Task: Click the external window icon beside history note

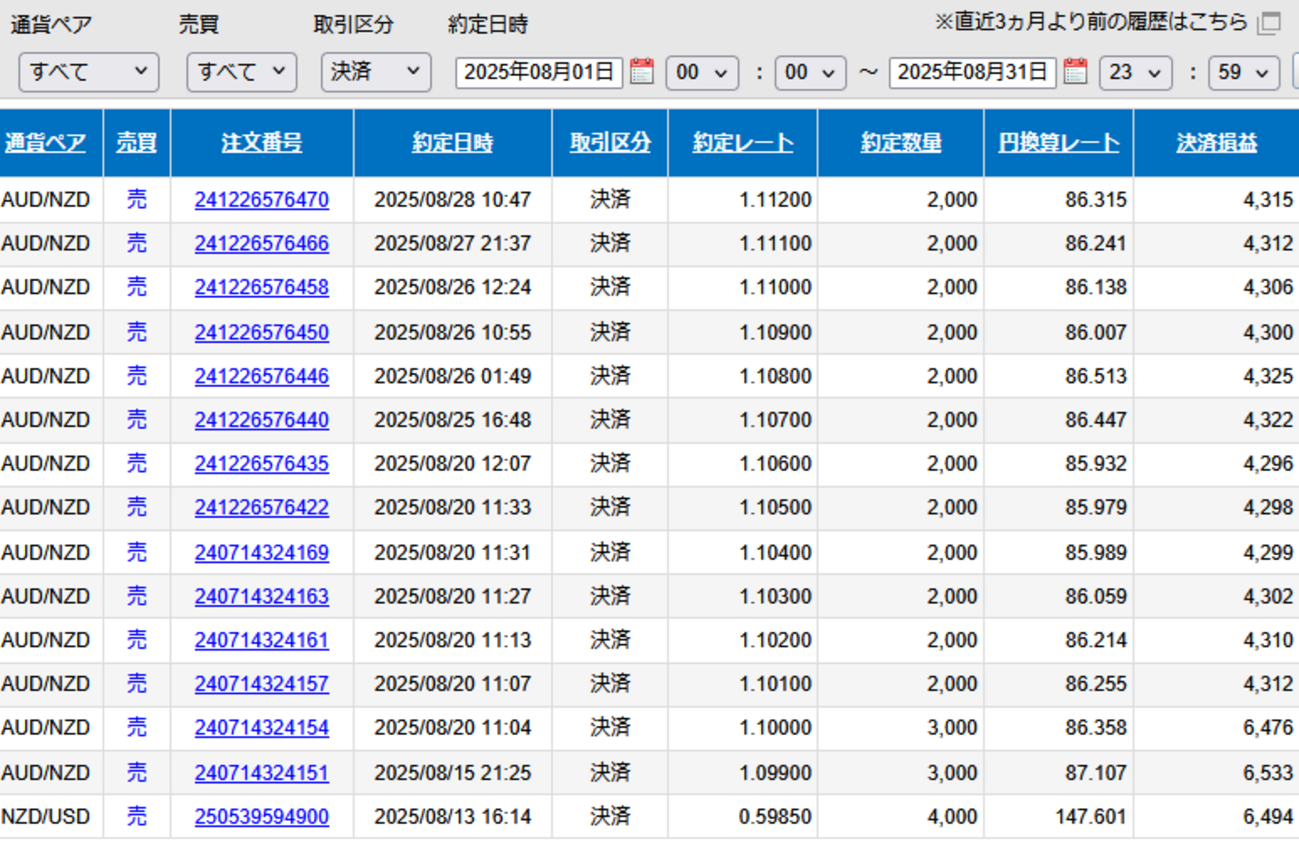Action: (1269, 23)
